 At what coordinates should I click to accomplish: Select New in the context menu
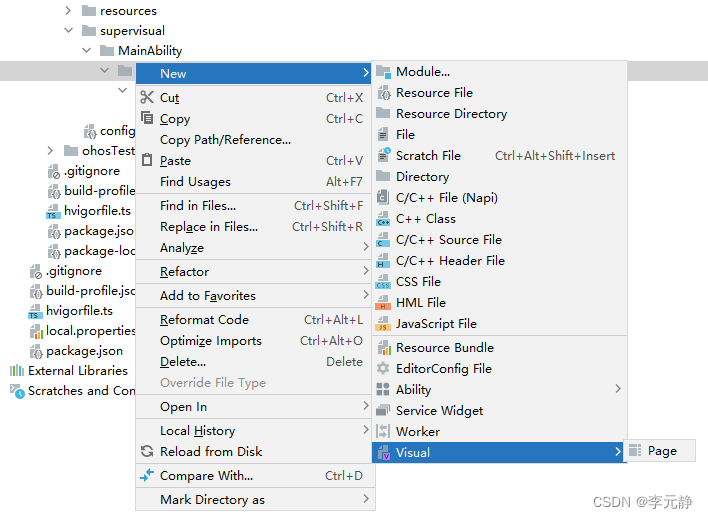tap(254, 73)
